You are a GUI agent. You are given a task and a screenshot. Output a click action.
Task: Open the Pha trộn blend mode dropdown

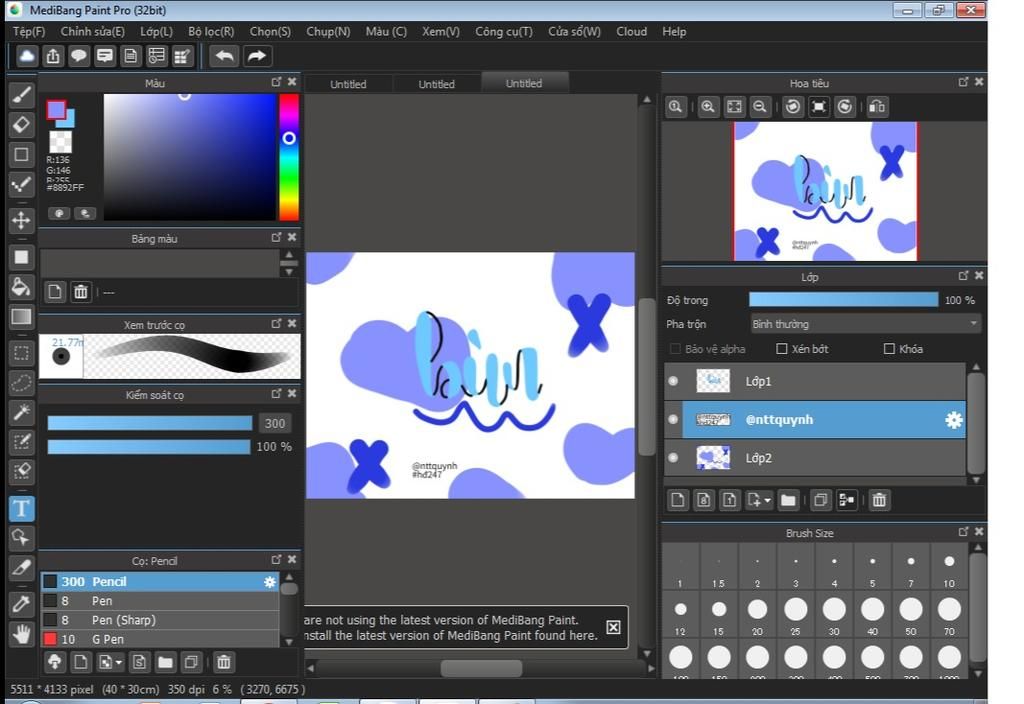pyautogui.click(x=865, y=324)
